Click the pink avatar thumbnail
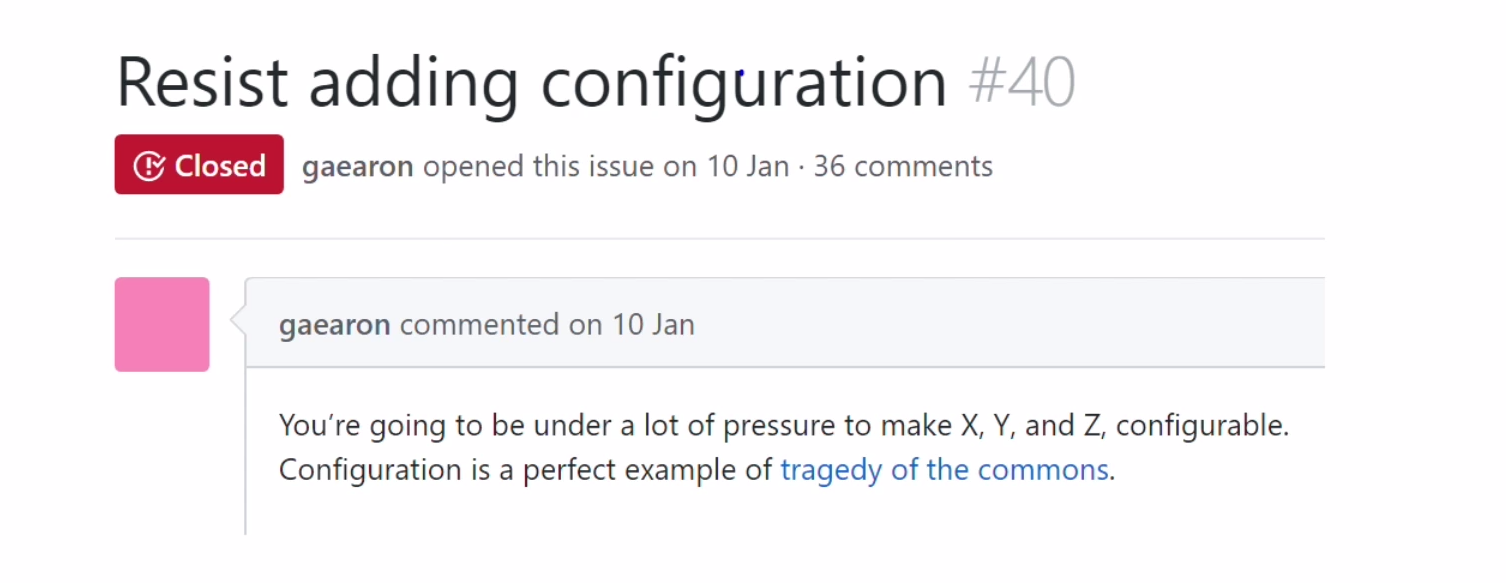This screenshot has height=583, width=1506. coord(162,325)
